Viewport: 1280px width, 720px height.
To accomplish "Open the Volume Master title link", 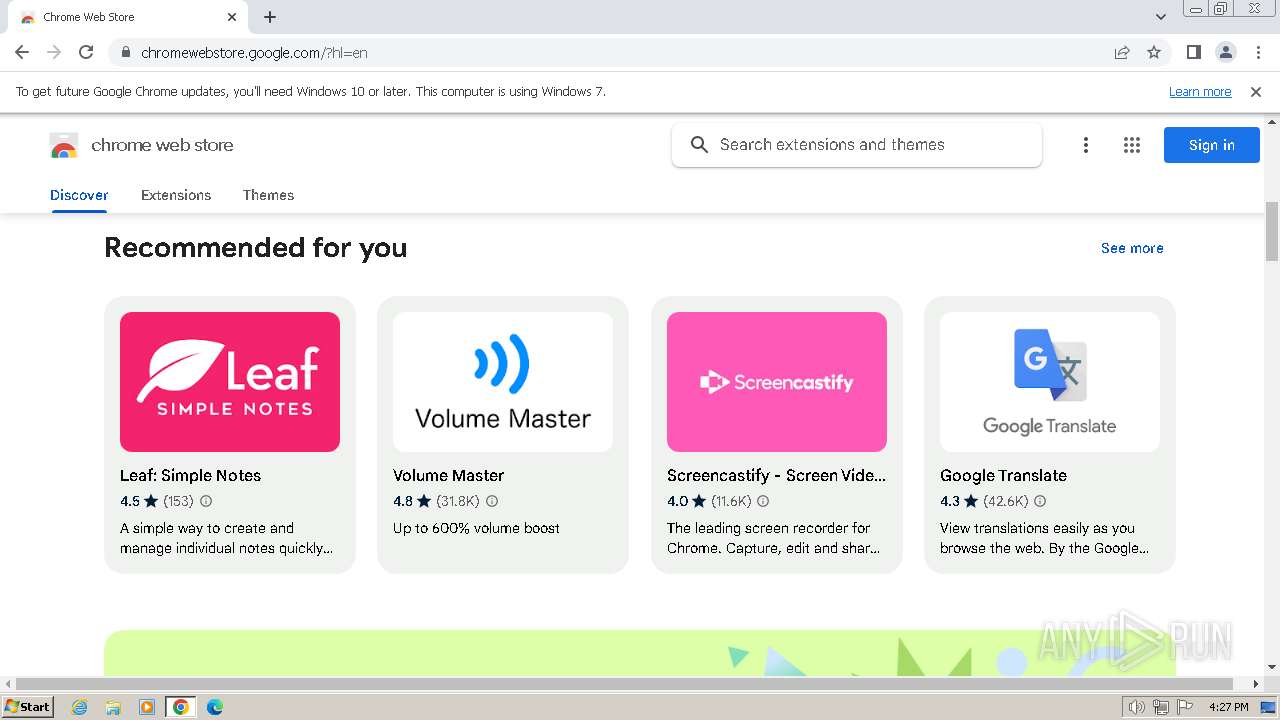I will tap(448, 475).
